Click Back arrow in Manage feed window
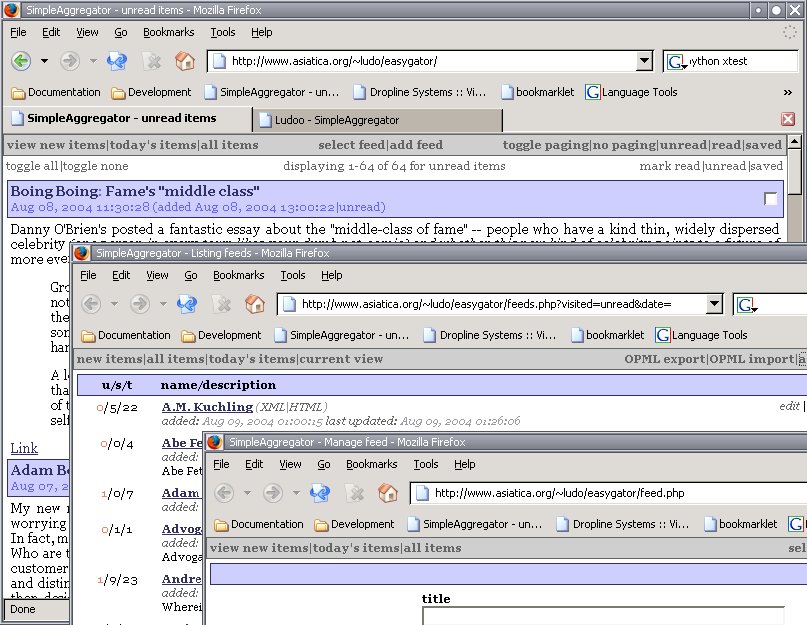 pos(224,493)
